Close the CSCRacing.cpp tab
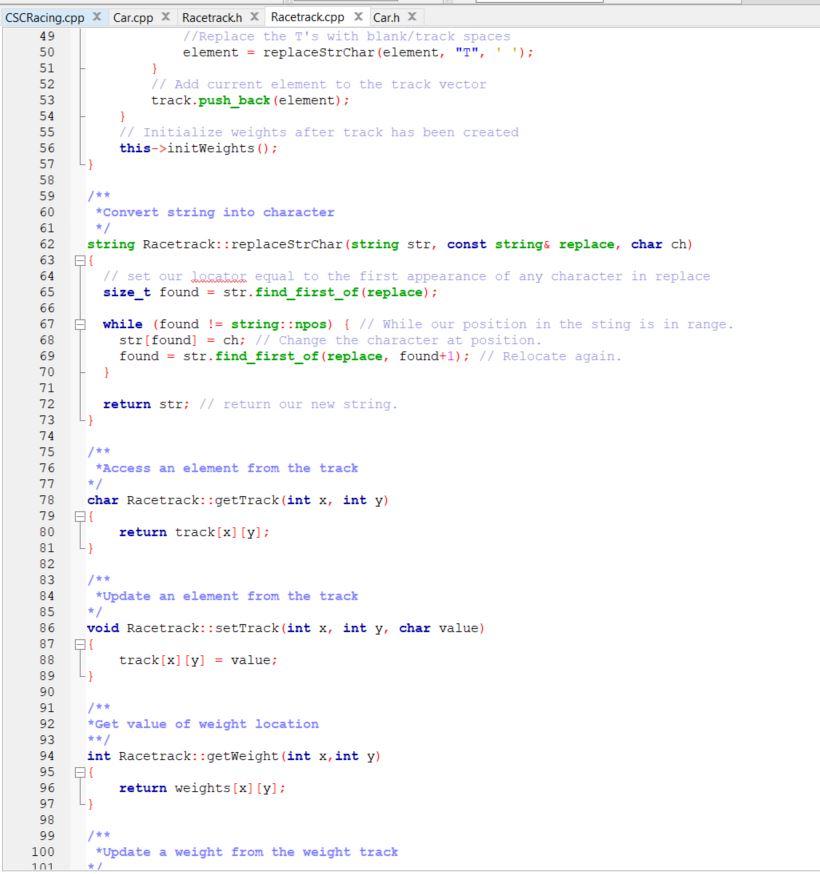Image resolution: width=820 pixels, height=874 pixels. (x=96, y=16)
